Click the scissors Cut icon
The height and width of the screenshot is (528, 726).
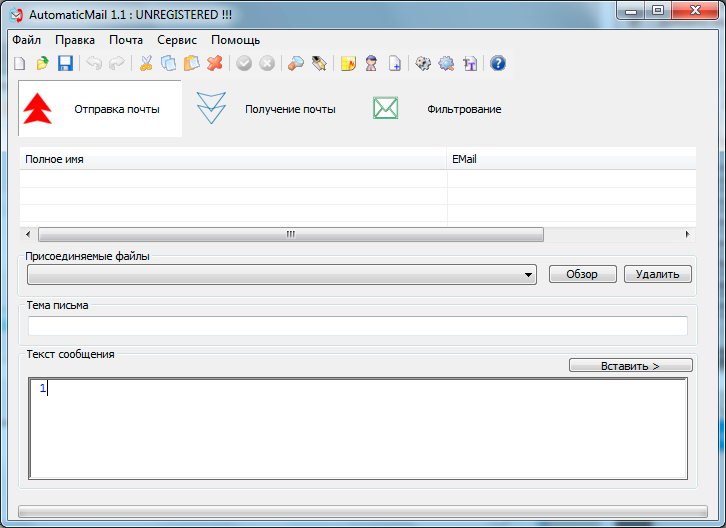146,63
